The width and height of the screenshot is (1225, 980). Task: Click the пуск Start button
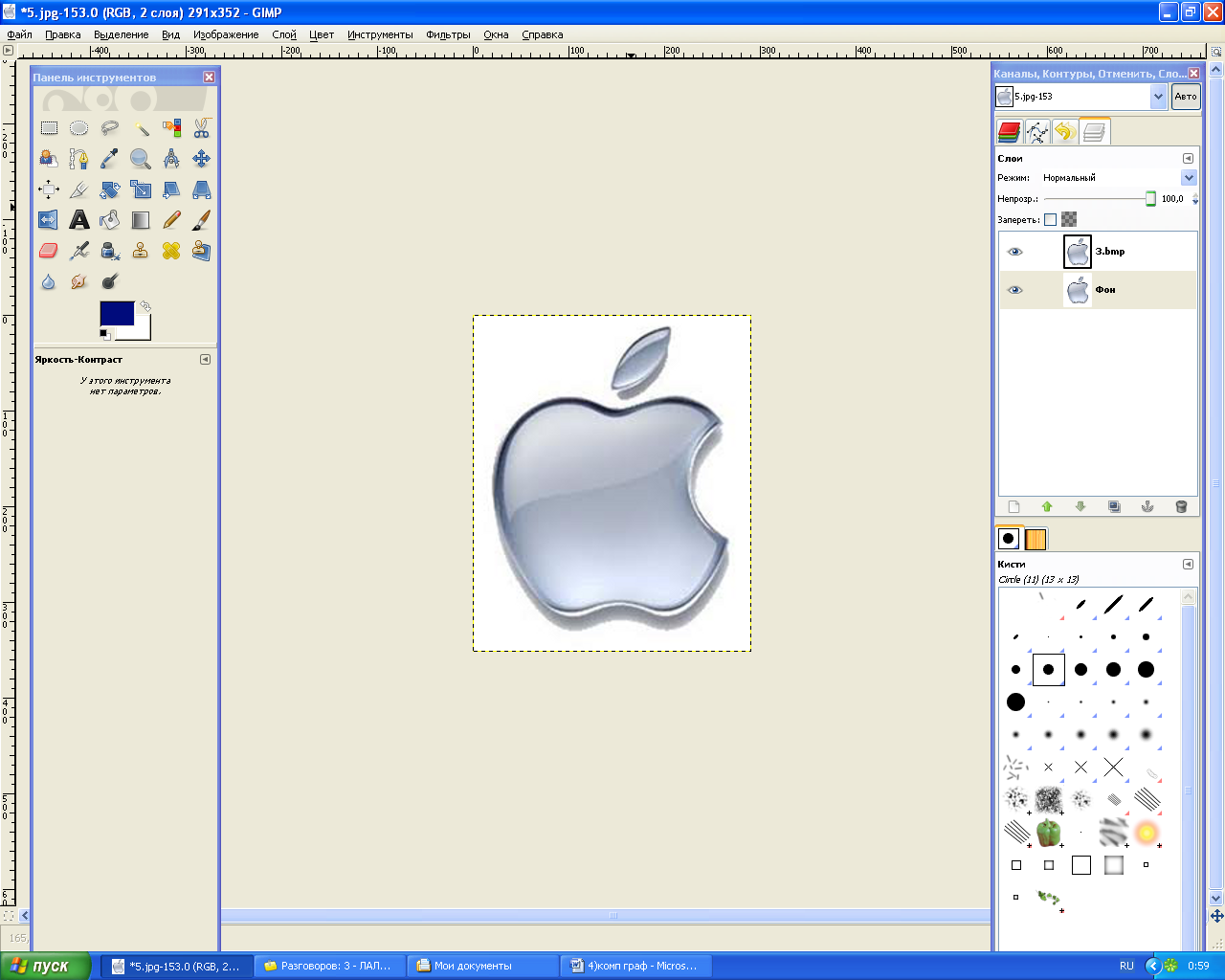click(x=45, y=966)
